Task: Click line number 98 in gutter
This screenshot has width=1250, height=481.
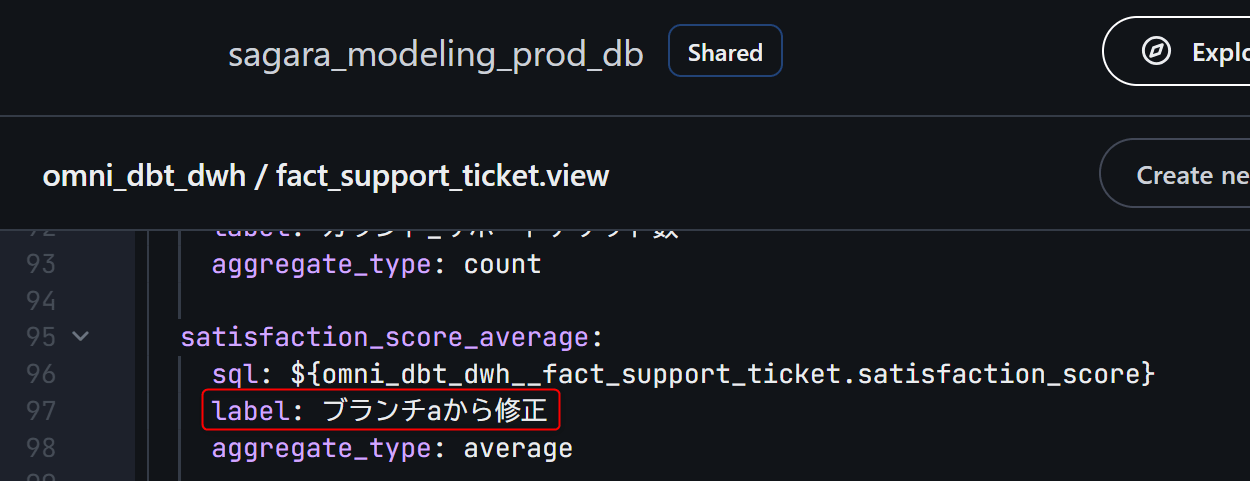Action: (41, 447)
